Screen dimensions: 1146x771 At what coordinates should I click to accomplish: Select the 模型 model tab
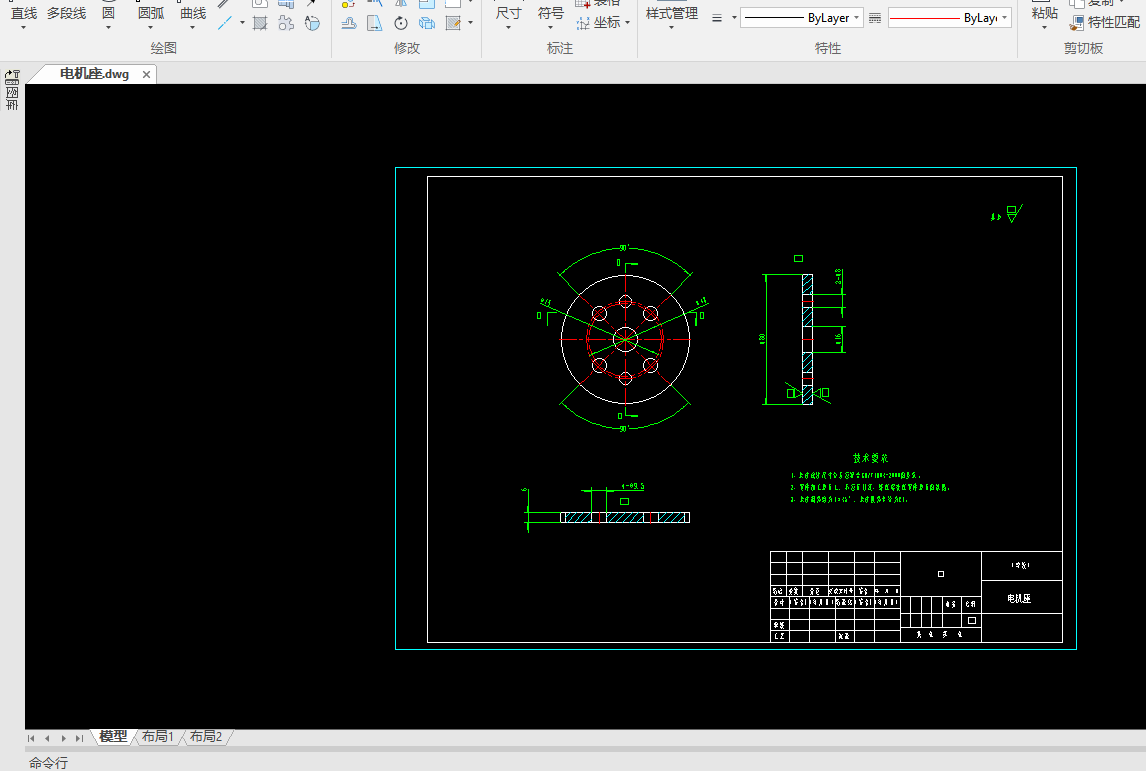coord(113,737)
